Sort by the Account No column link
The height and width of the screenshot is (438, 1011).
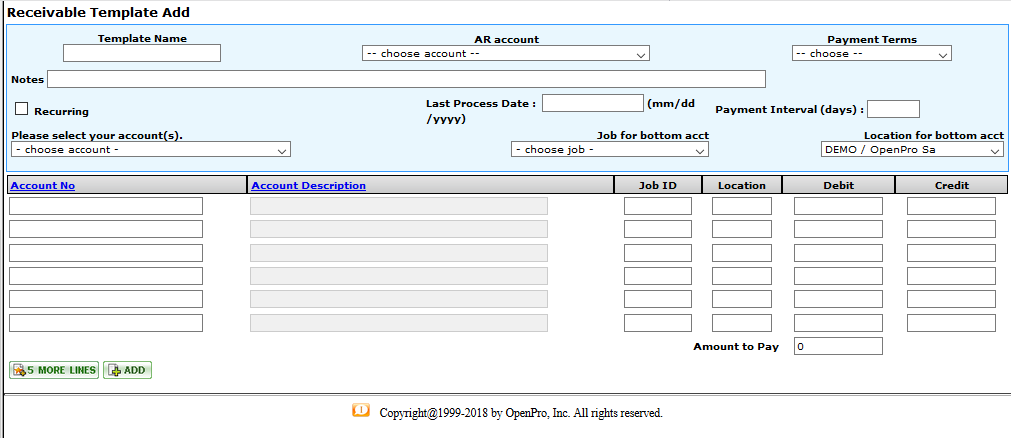pos(43,185)
